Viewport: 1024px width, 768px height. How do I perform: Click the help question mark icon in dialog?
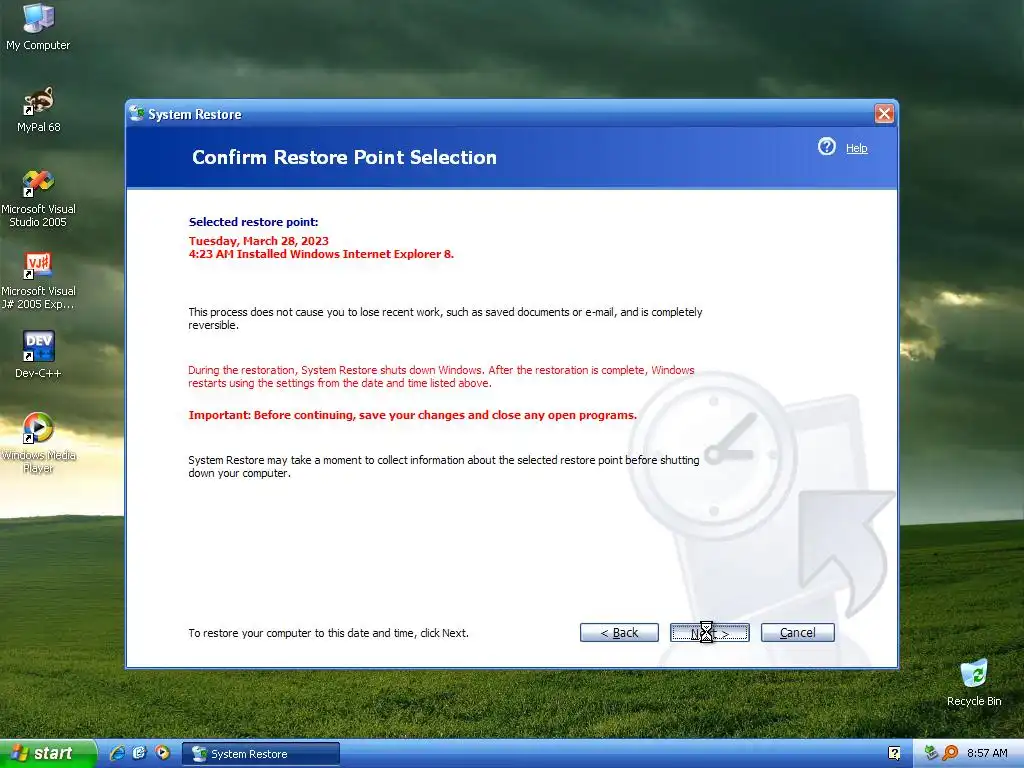pos(827,147)
